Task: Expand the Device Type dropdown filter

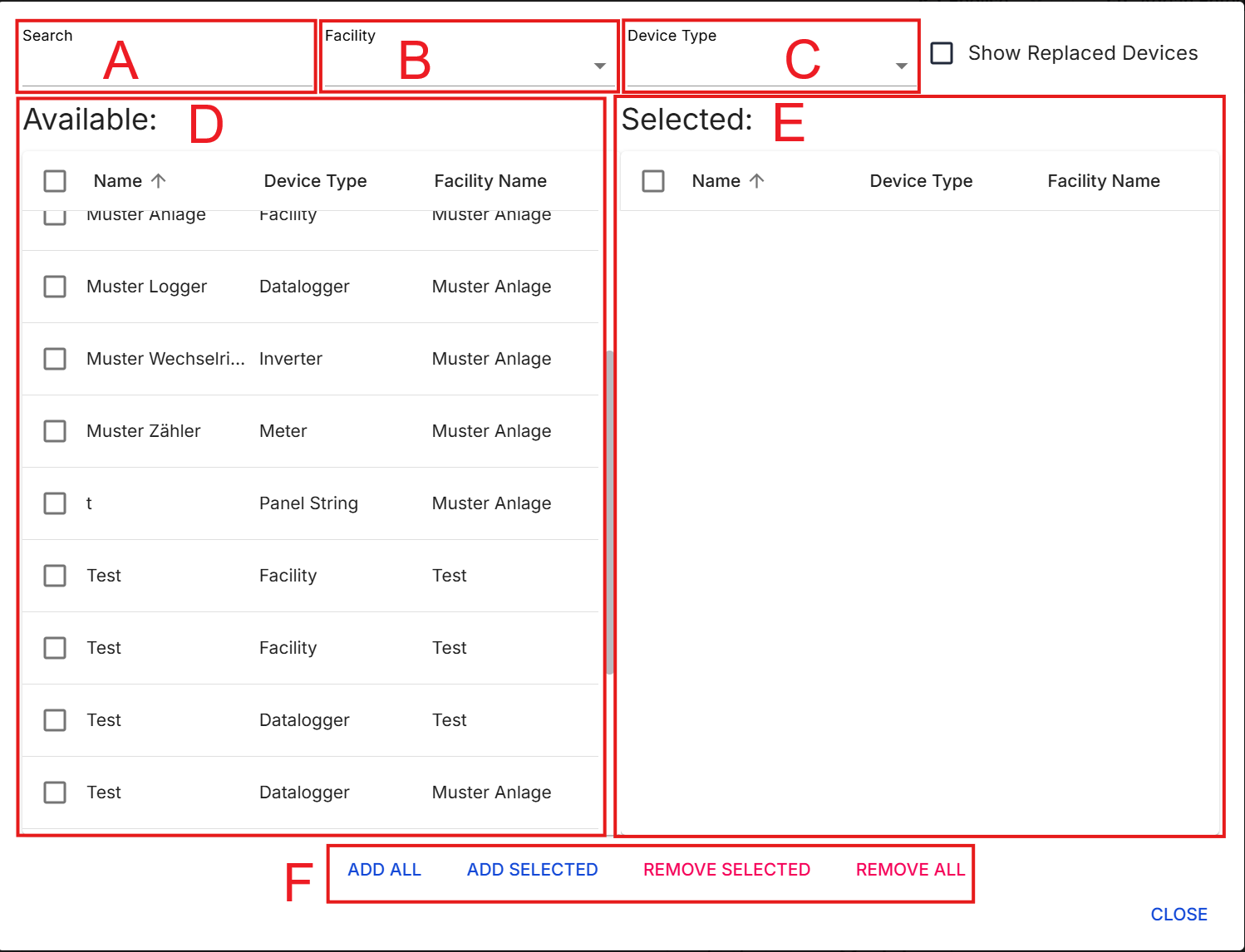Action: (x=765, y=66)
